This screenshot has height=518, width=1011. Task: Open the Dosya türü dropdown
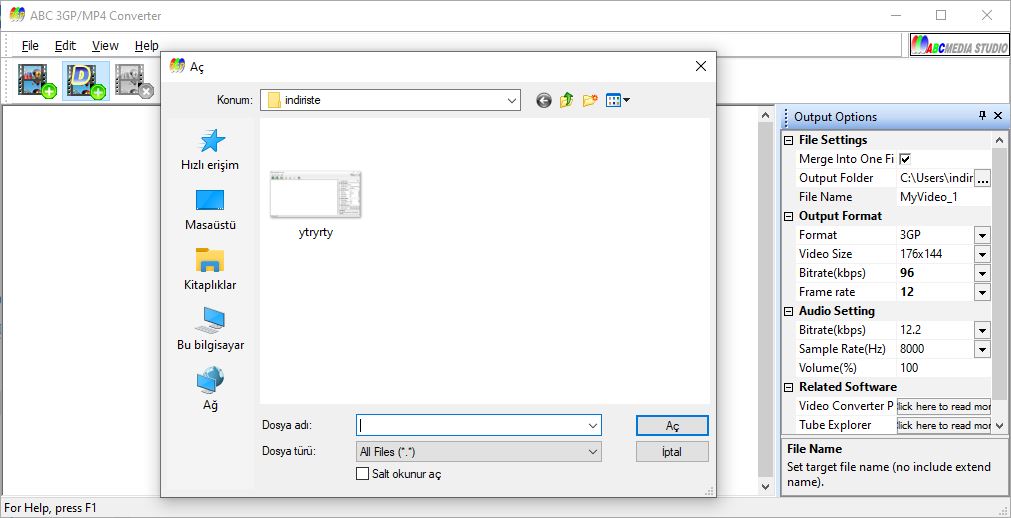[x=593, y=452]
